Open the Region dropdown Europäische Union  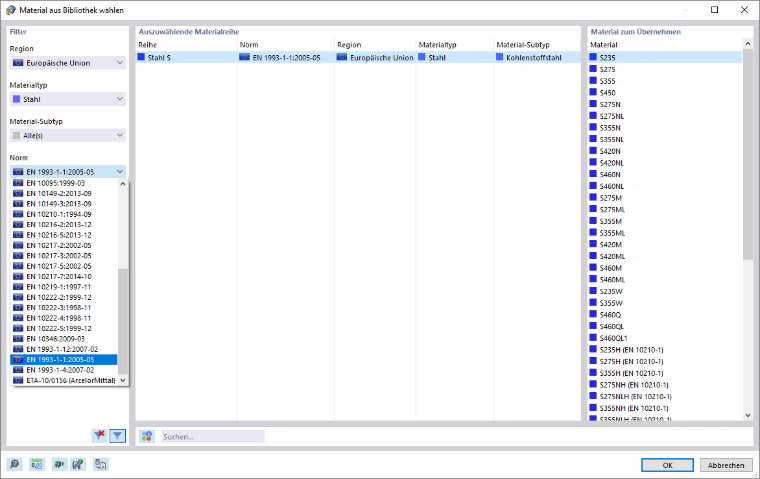(x=68, y=63)
